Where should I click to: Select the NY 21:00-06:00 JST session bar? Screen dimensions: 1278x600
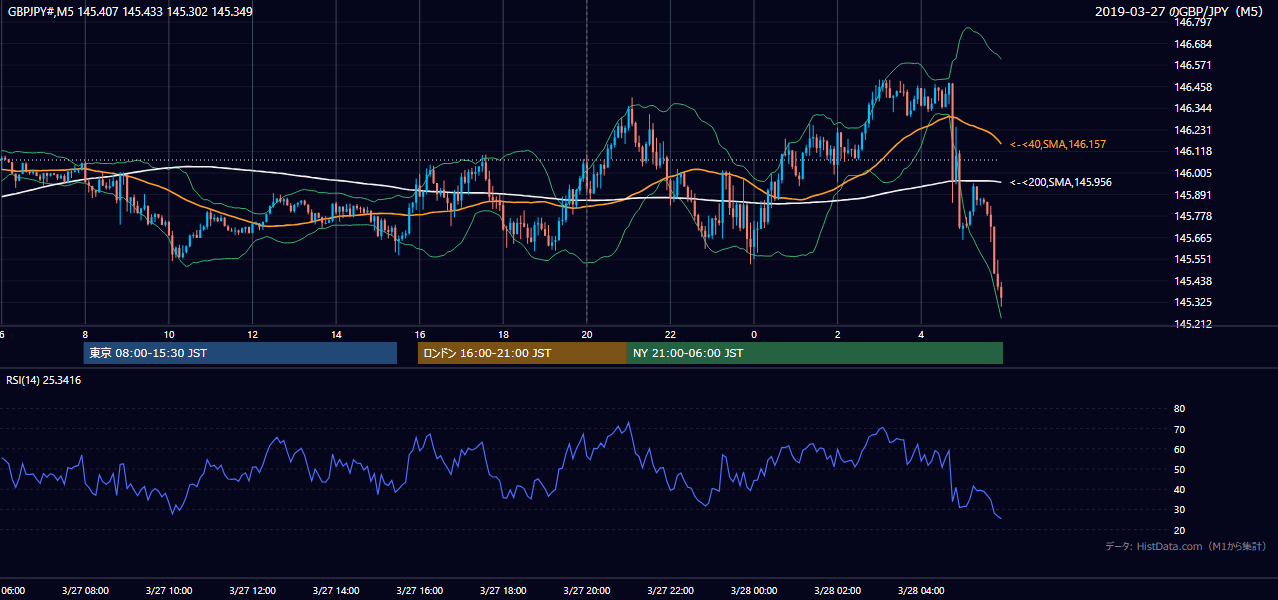point(815,353)
